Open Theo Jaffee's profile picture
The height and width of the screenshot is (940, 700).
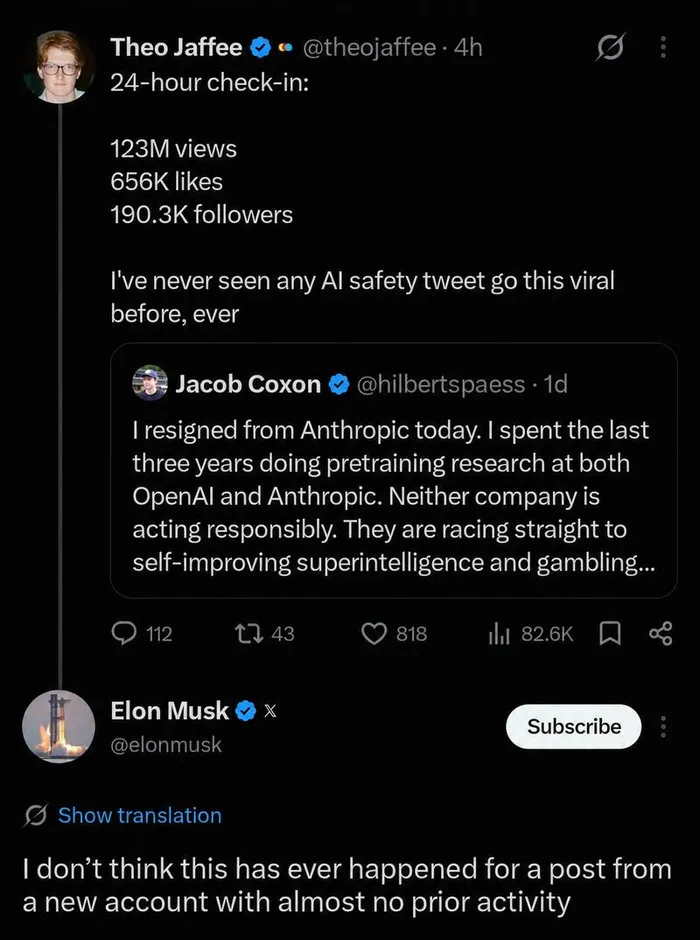coord(59,66)
